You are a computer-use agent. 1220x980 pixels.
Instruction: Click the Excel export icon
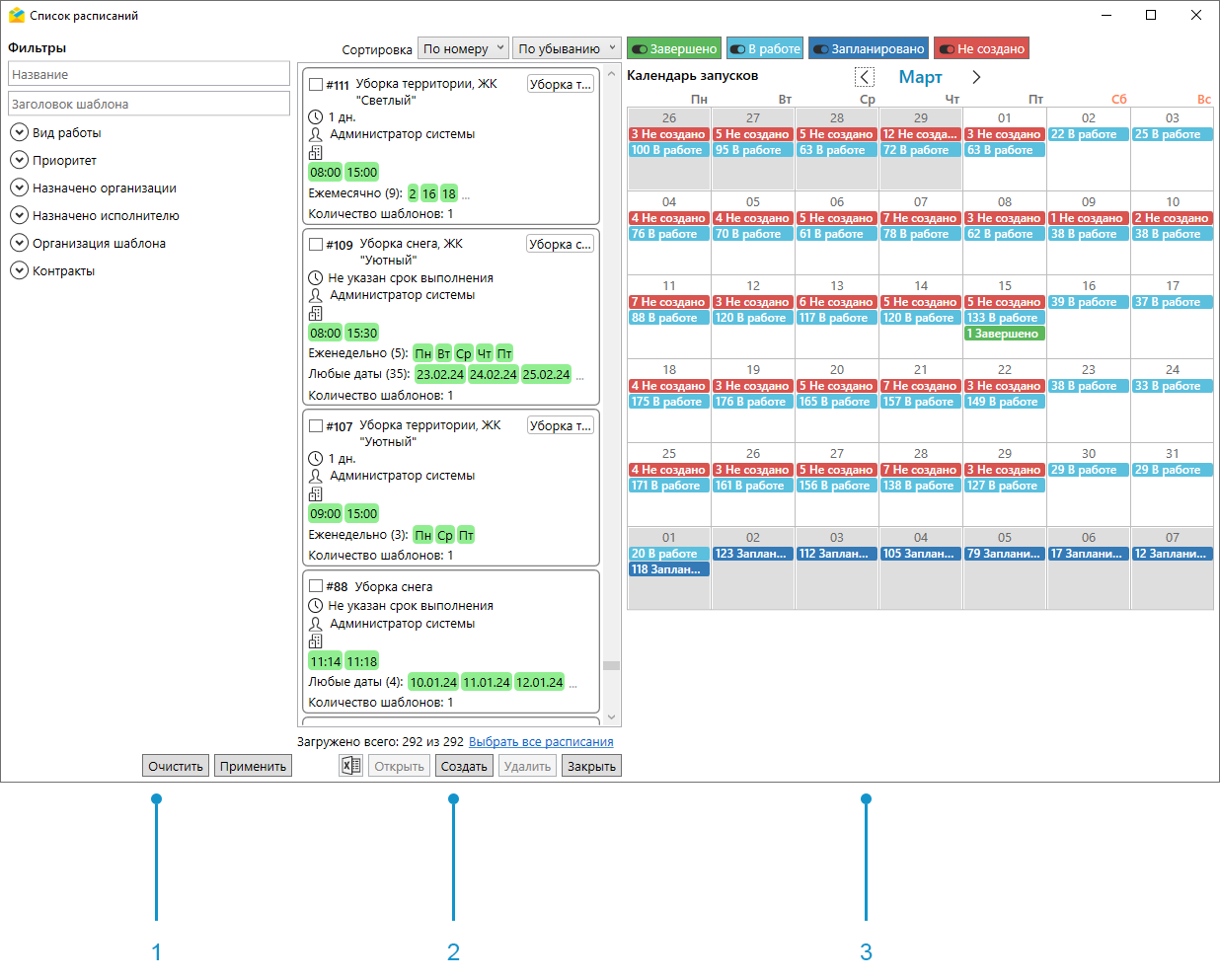[350, 766]
